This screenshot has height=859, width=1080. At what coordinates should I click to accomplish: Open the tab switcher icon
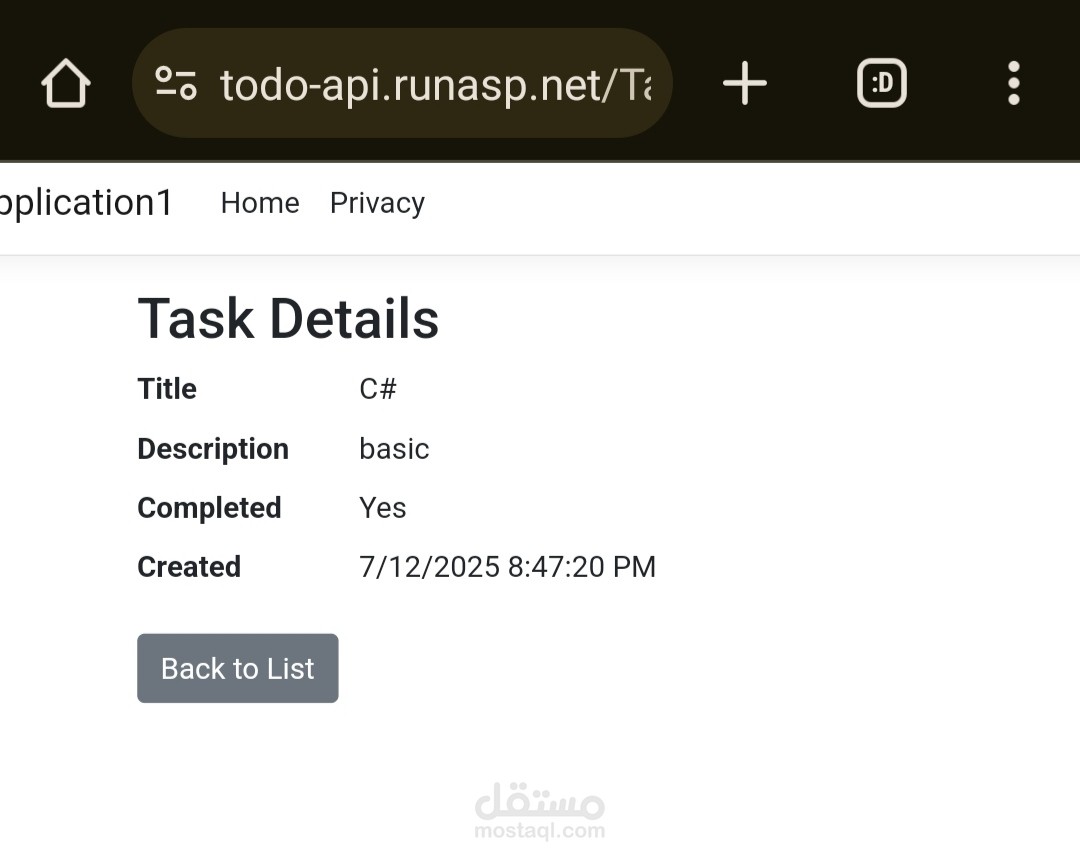882,83
